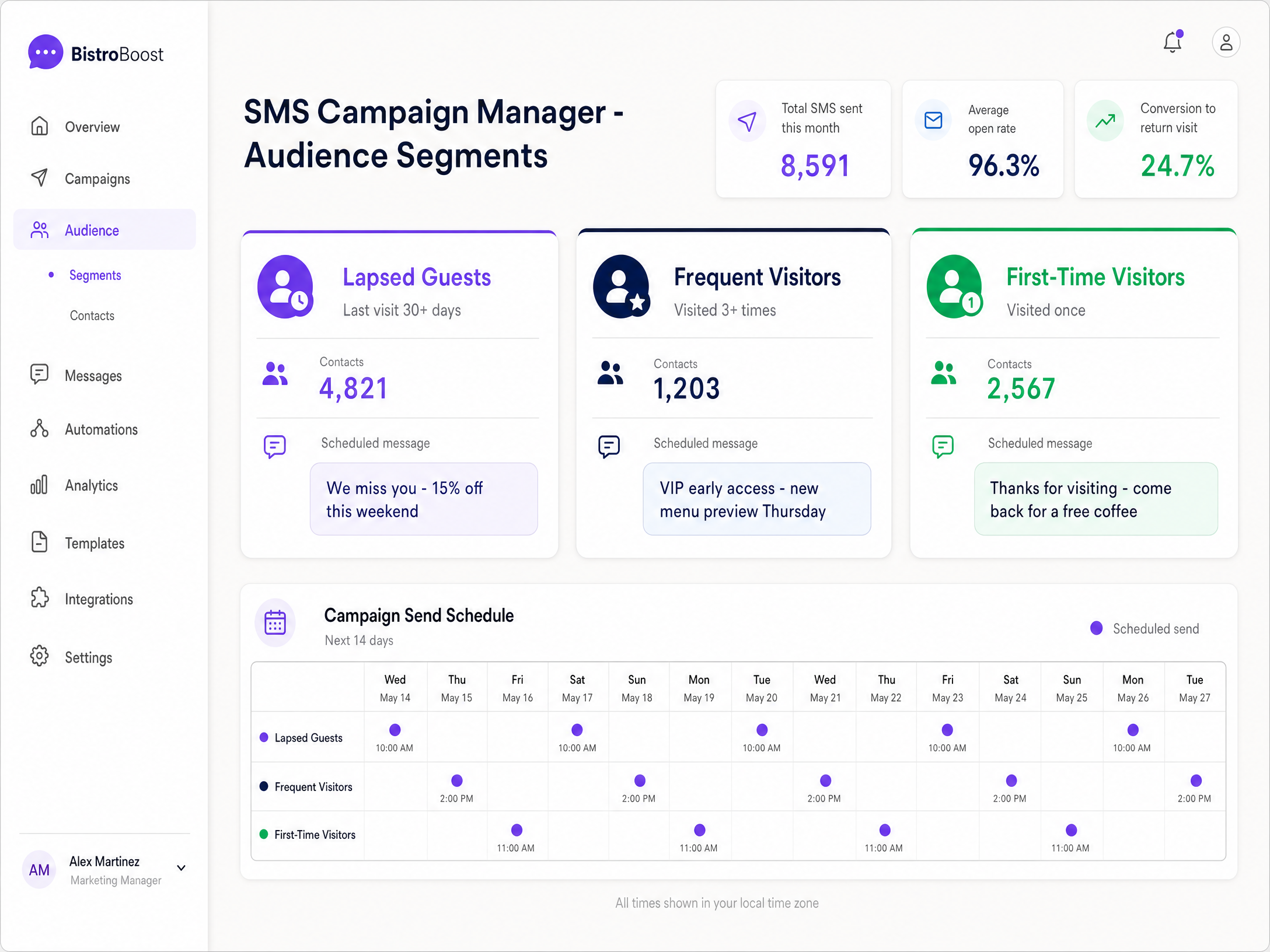Click the Total SMS sent paper plane icon
Image resolution: width=1270 pixels, height=952 pixels.
(747, 121)
